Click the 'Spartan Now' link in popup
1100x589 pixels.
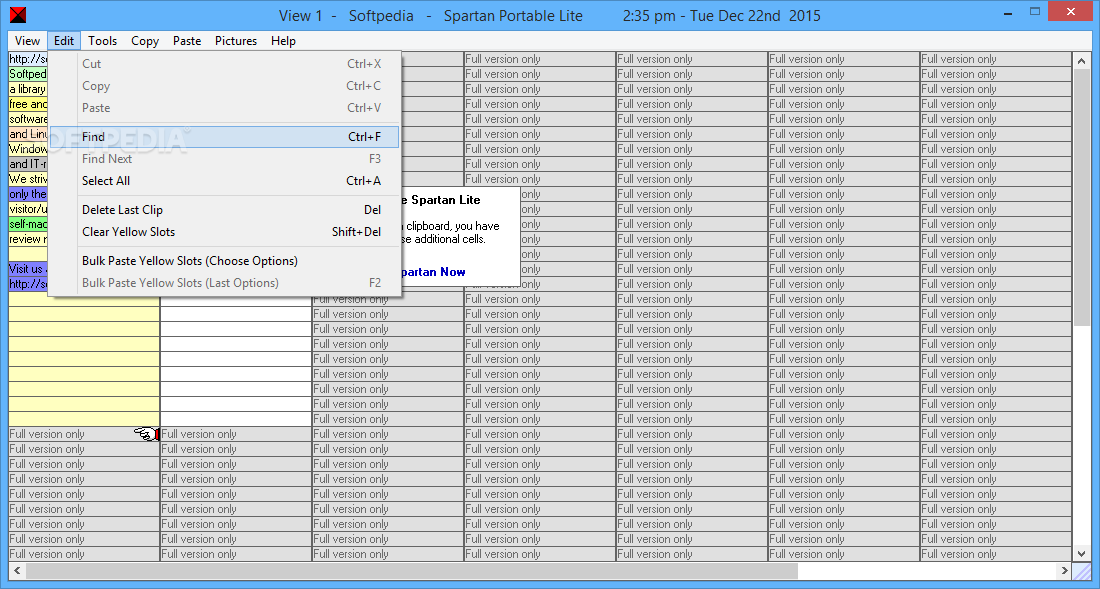tap(433, 272)
